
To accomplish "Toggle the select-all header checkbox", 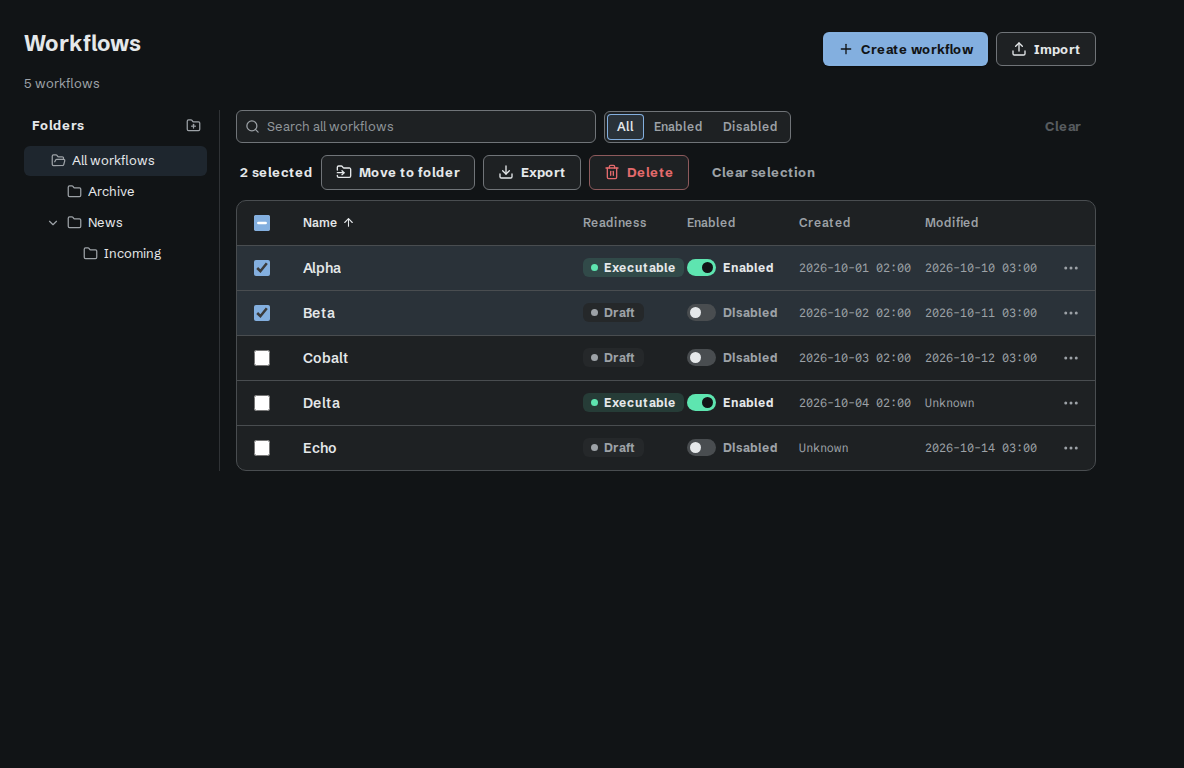I will tap(262, 223).
